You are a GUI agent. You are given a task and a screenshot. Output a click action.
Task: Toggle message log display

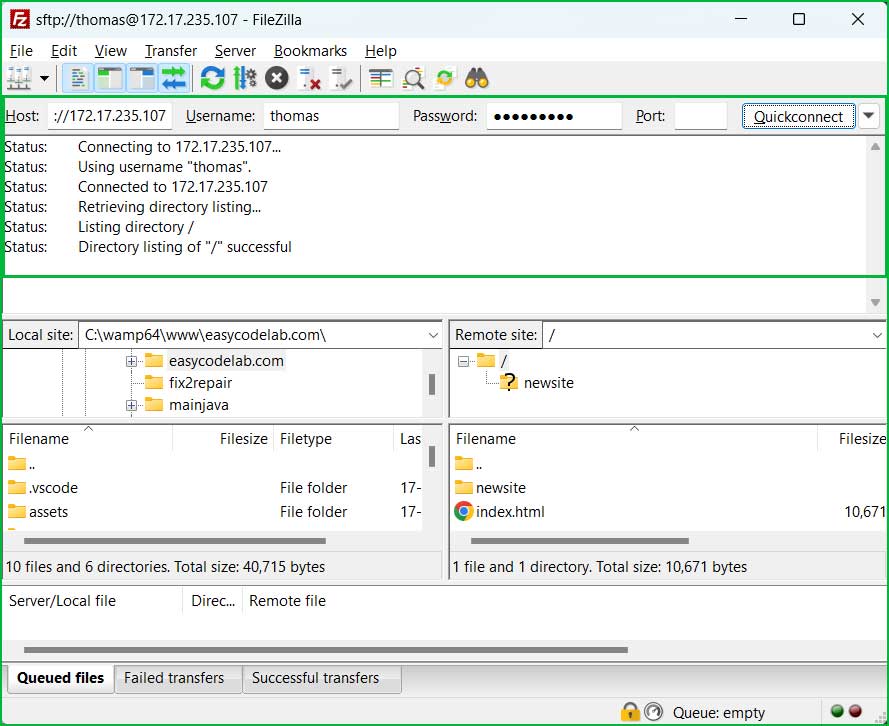tap(78, 78)
